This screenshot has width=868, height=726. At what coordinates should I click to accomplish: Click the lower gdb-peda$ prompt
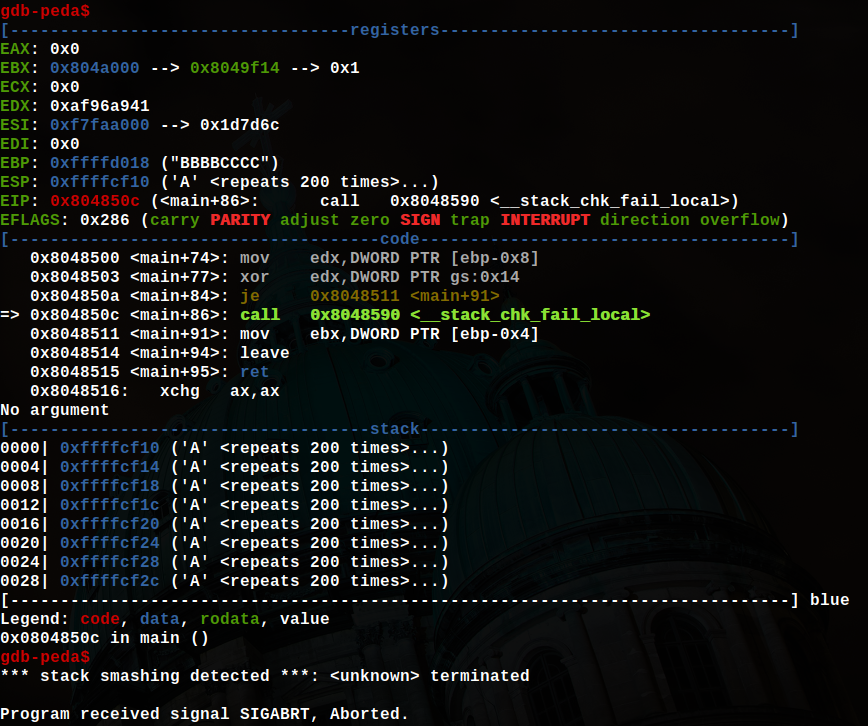pyautogui.click(x=45, y=657)
